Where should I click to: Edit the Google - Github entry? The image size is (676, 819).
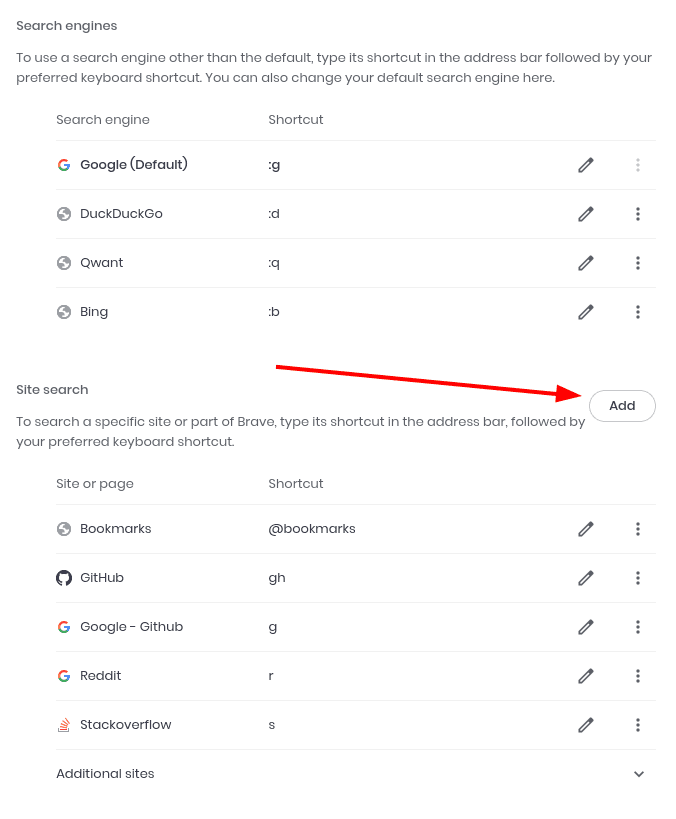[586, 627]
